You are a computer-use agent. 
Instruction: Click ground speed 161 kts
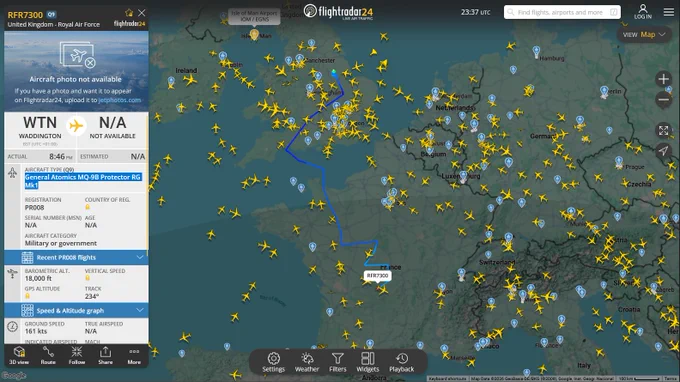click(x=36, y=331)
